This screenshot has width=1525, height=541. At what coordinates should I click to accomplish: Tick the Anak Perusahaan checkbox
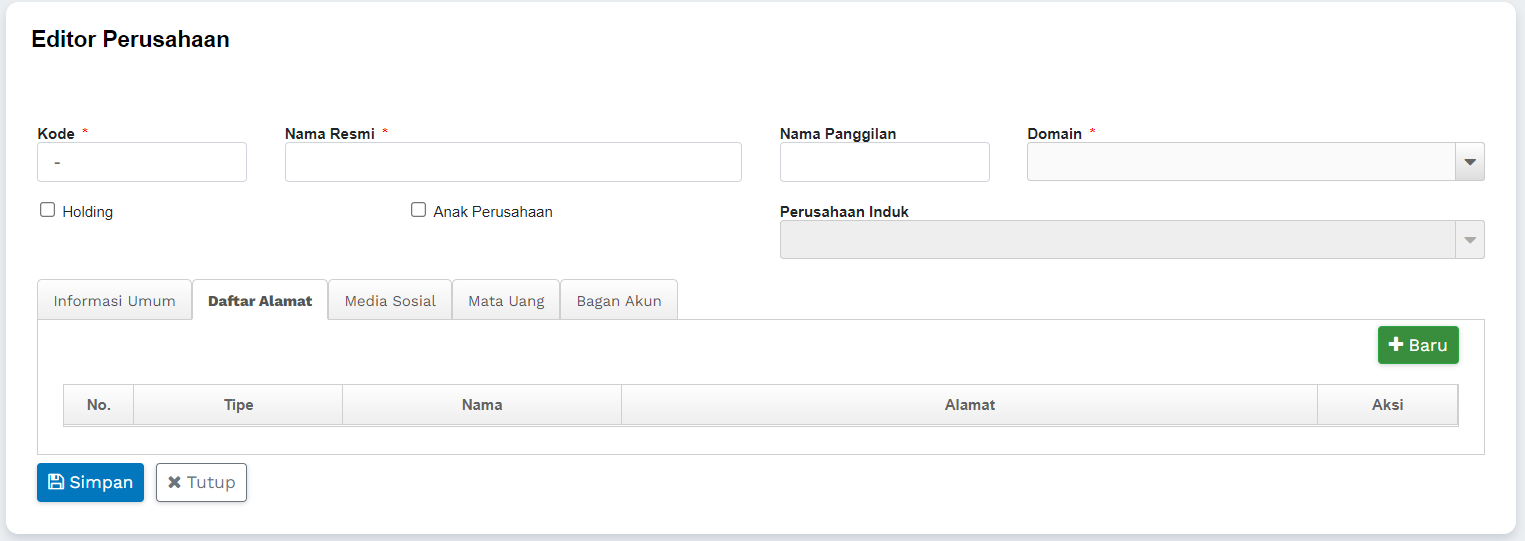[x=419, y=210]
